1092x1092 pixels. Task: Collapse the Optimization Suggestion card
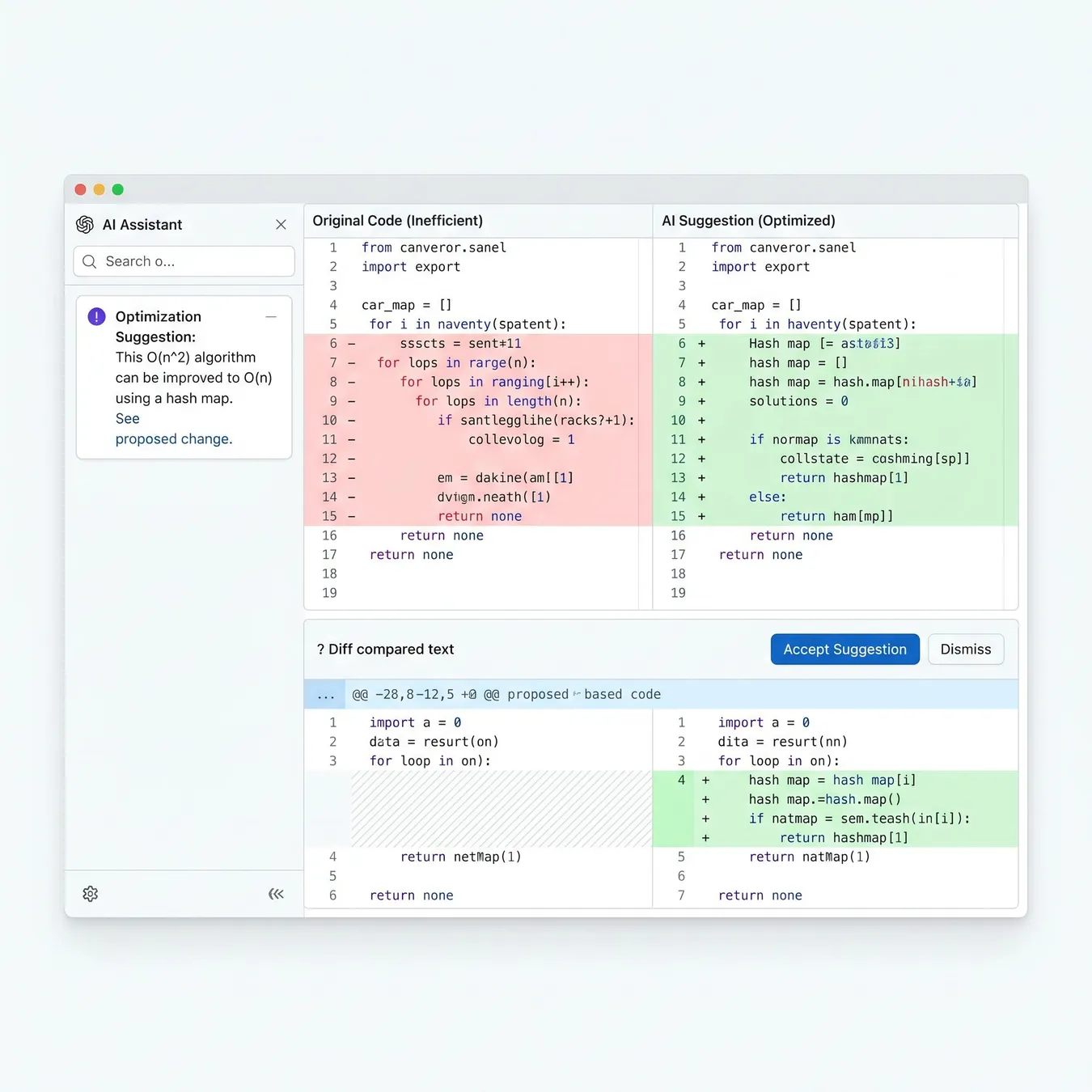tap(271, 317)
